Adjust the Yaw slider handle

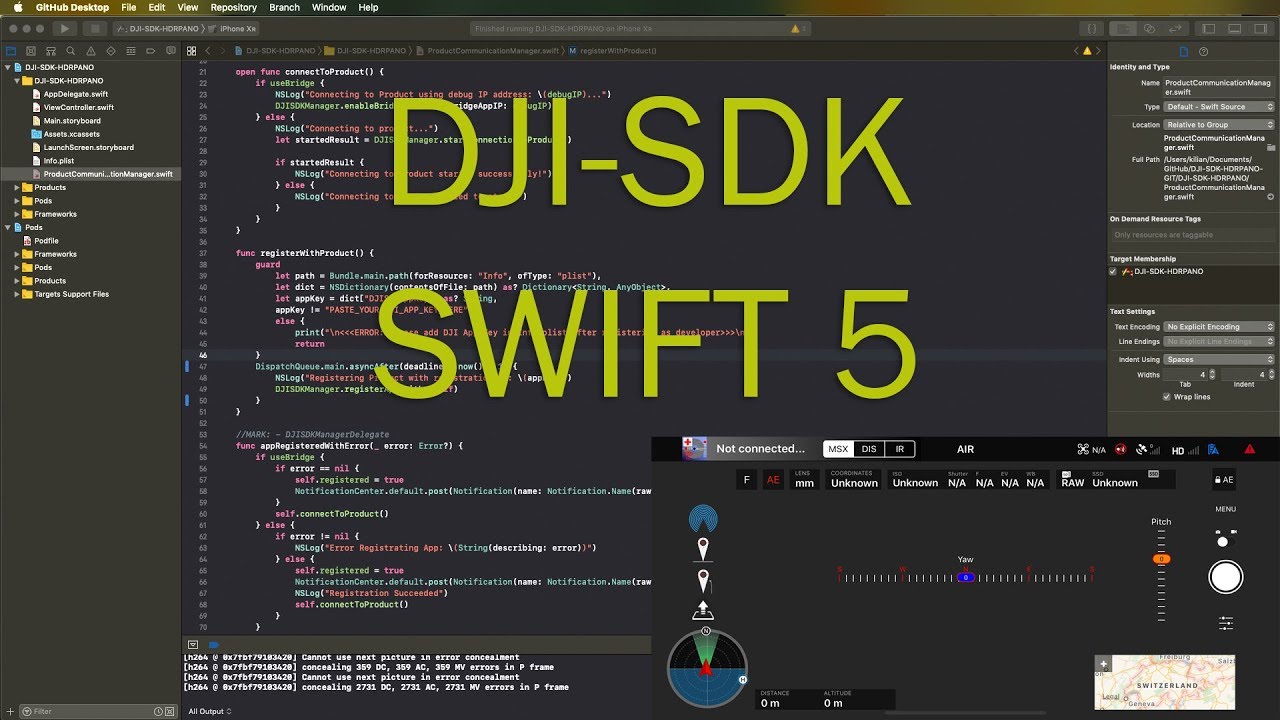(x=965, y=577)
